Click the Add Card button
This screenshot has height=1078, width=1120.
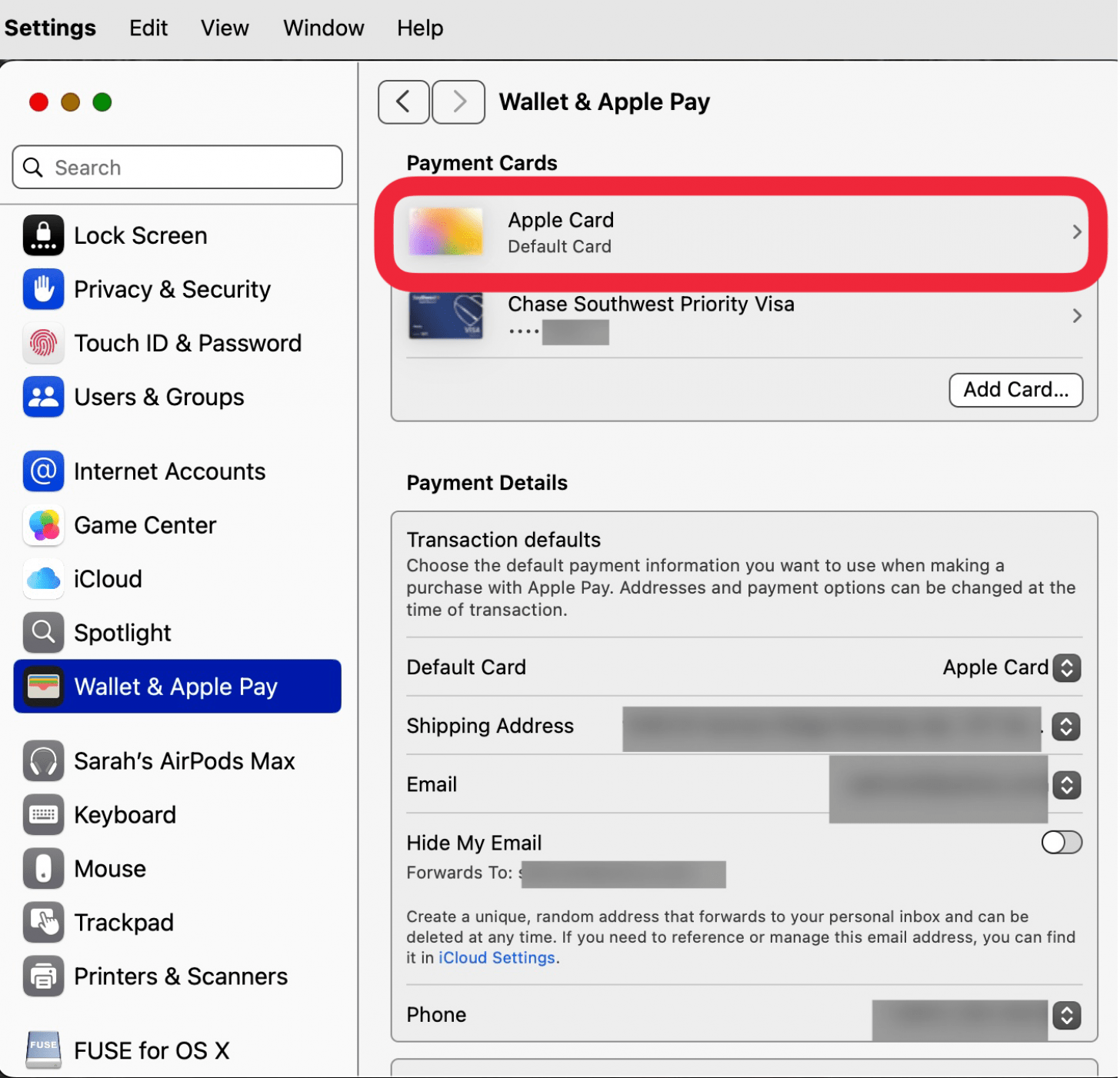(1015, 390)
